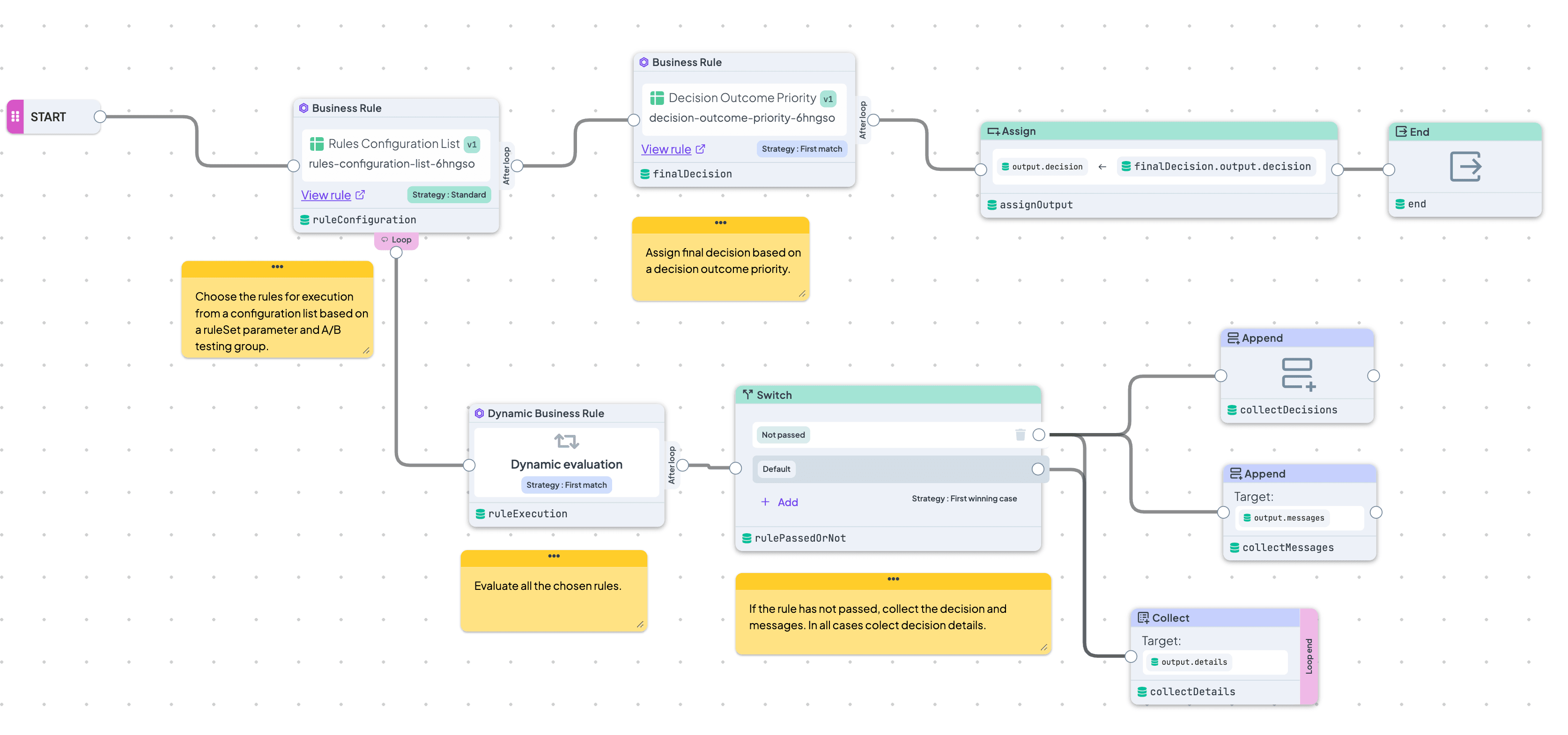Click the Not passed case output port
This screenshot has width=1568, height=735.
(x=1039, y=434)
